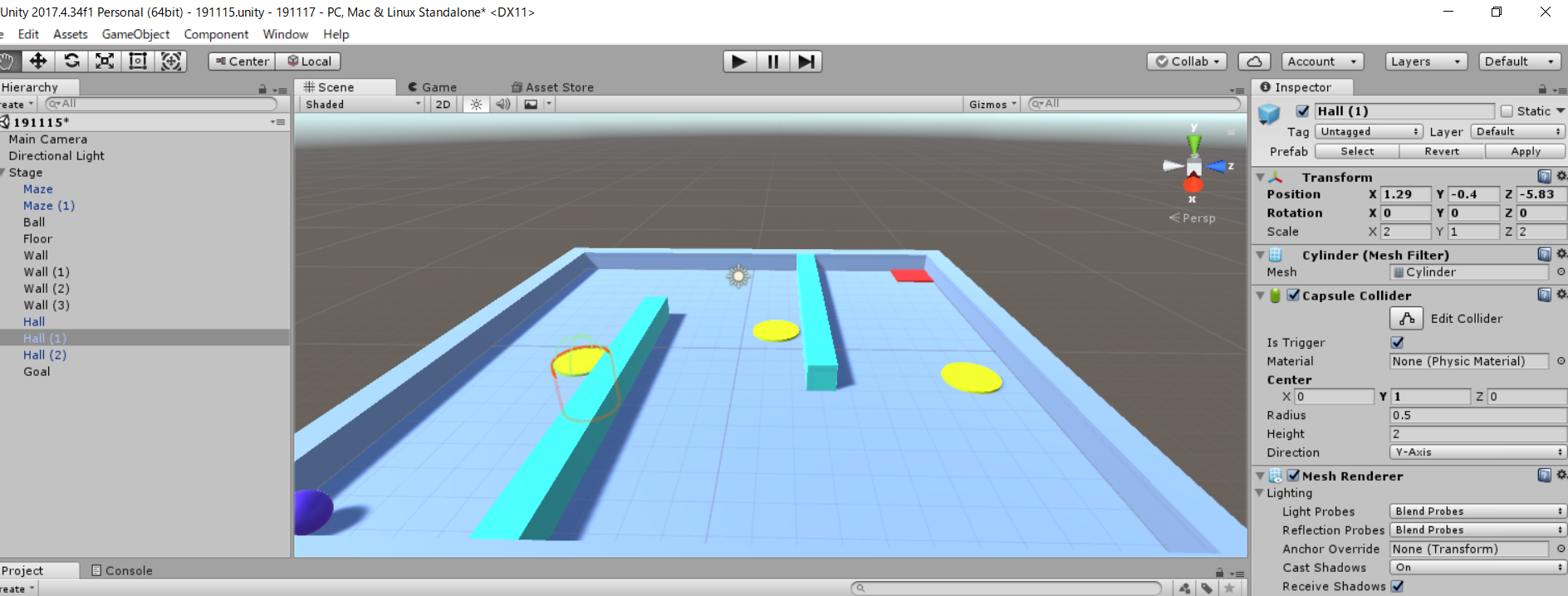Open the Component menu
This screenshot has height=596, width=1568.
(216, 34)
